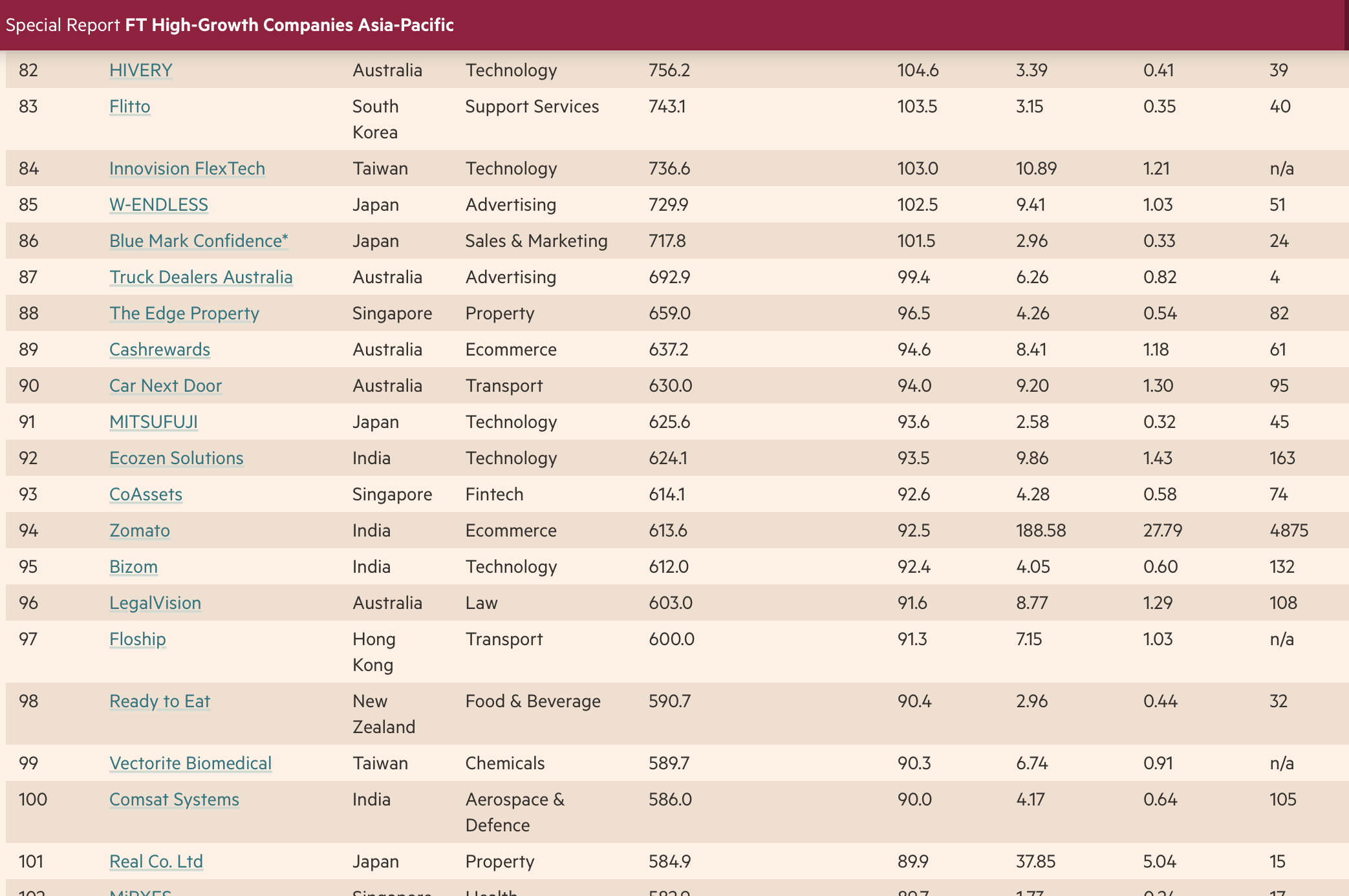Follow the Ready to Eat link
This screenshot has width=1349, height=896.
(159, 701)
